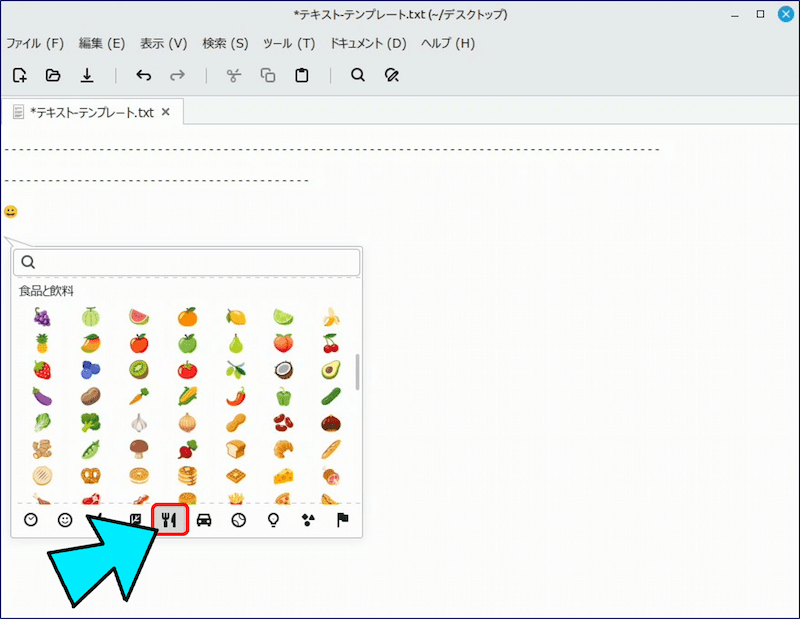Screen dimensions: 800x626
Task: Expand the 編集 (E) menu
Action: coord(101,43)
